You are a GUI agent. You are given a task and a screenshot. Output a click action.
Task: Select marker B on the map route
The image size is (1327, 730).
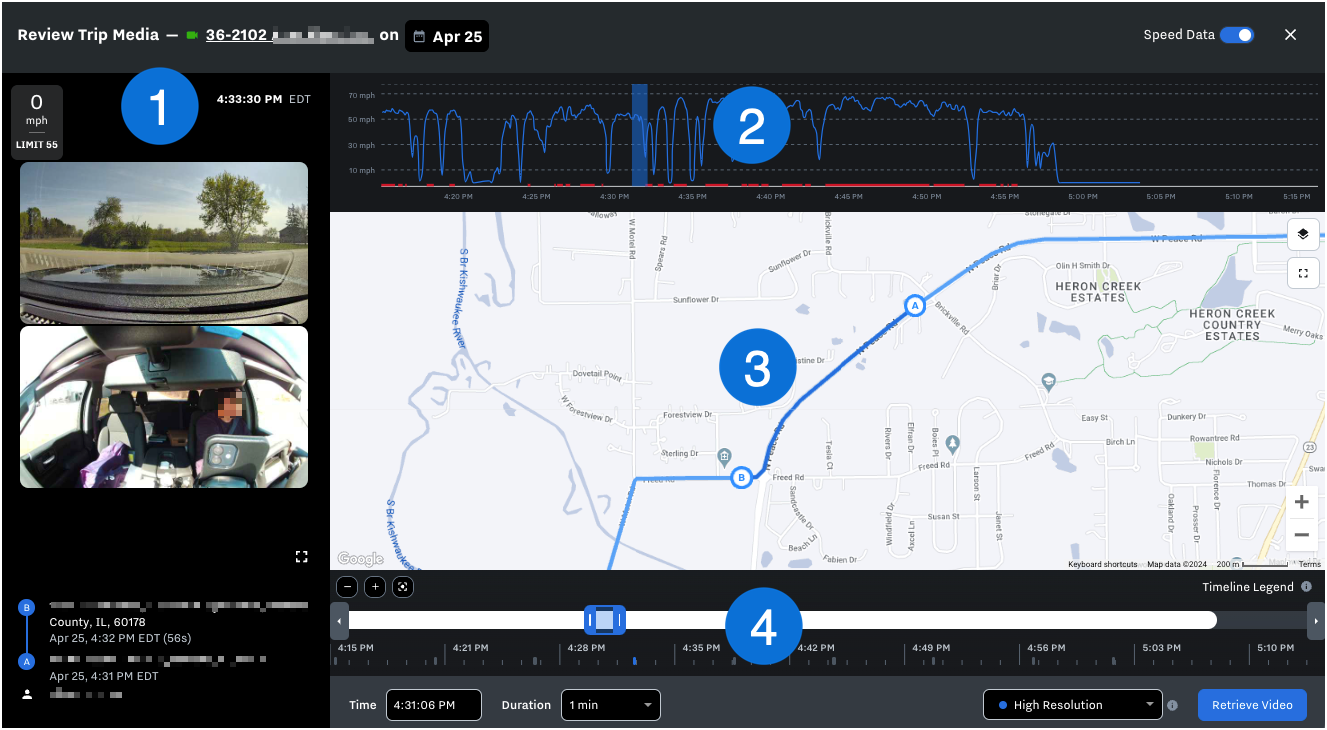tap(741, 477)
